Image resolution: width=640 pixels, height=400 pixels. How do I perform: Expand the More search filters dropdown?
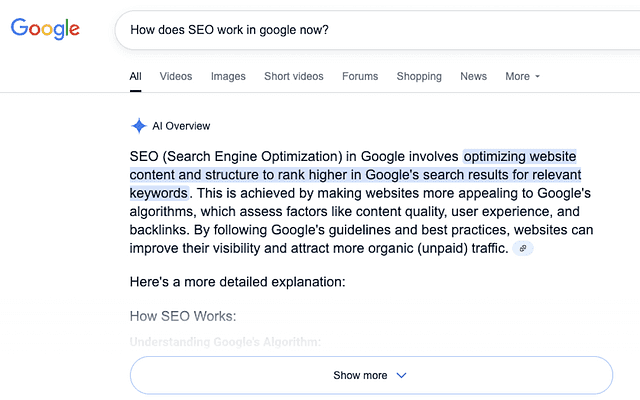coord(522,76)
